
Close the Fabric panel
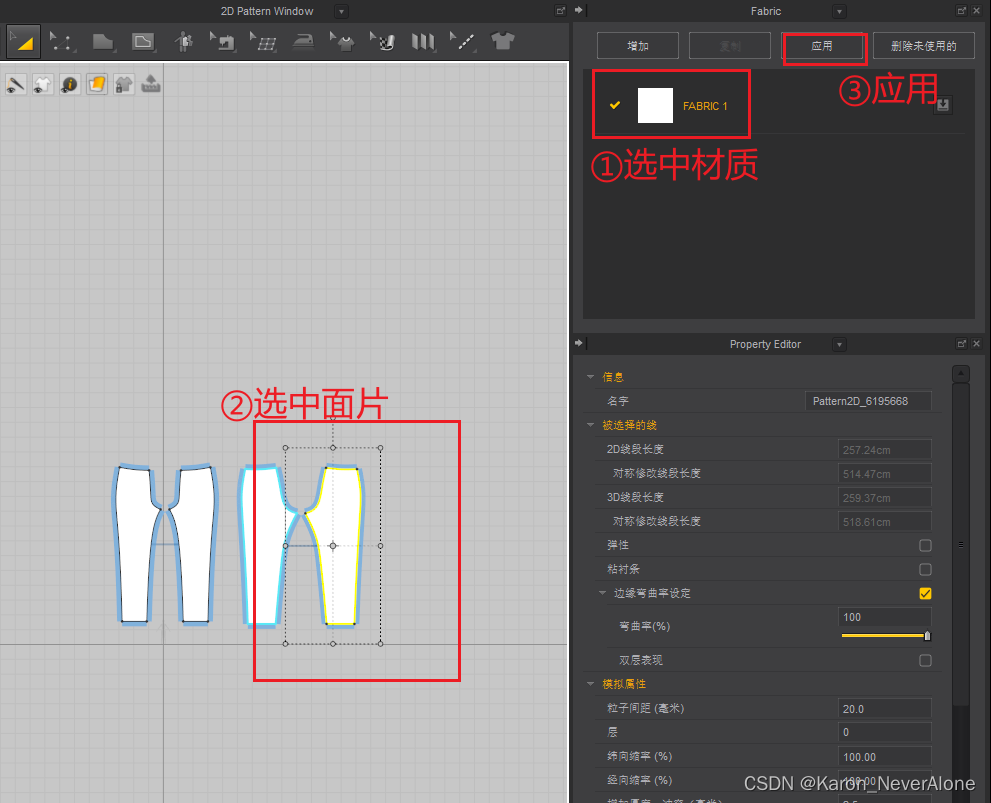(976, 11)
